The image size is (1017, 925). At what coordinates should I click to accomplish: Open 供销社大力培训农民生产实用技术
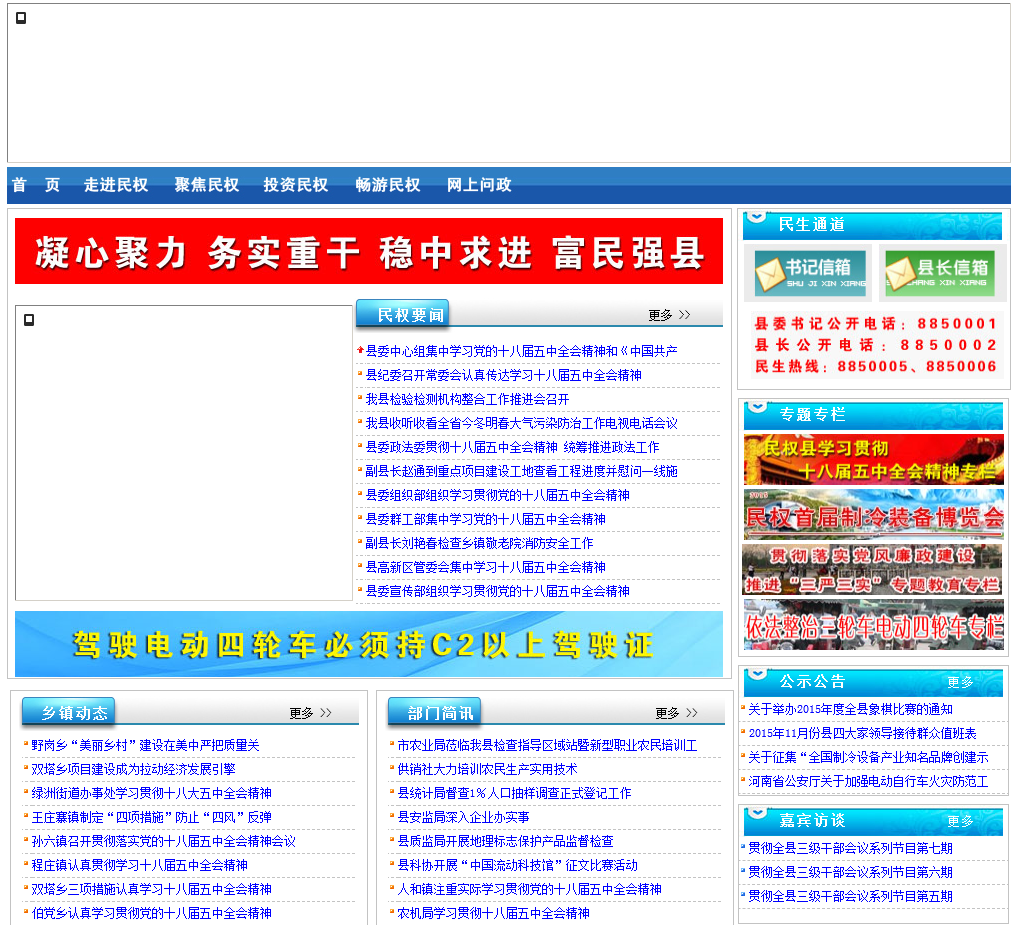point(487,770)
